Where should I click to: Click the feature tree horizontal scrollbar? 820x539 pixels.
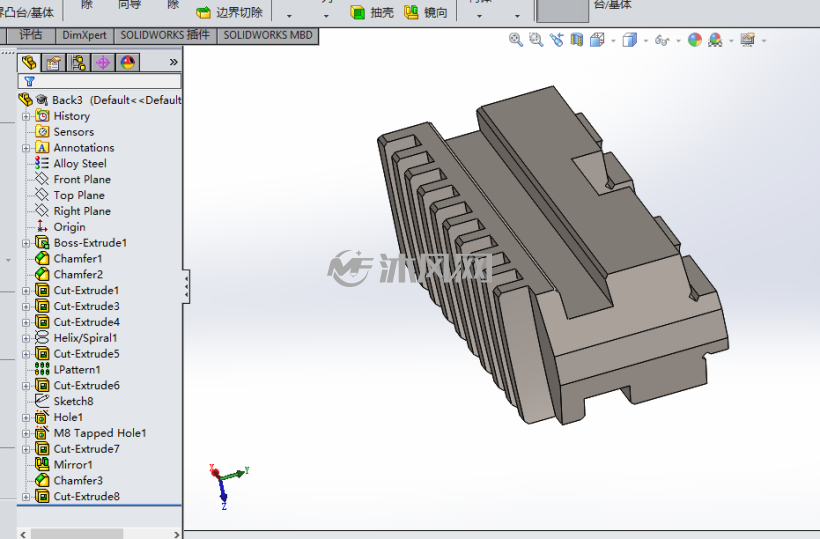pos(77,534)
